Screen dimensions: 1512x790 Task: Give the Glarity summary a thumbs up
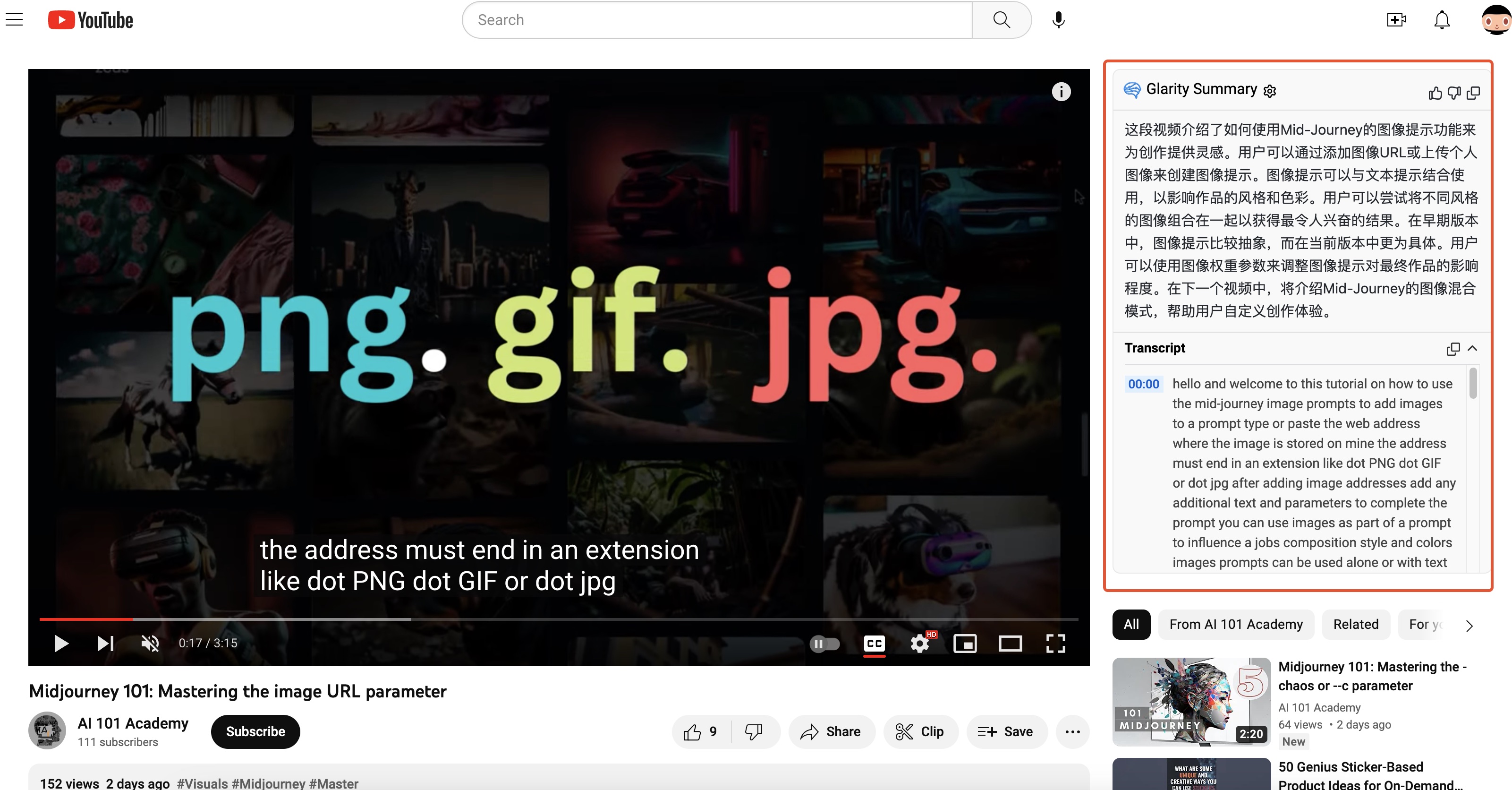pos(1435,94)
